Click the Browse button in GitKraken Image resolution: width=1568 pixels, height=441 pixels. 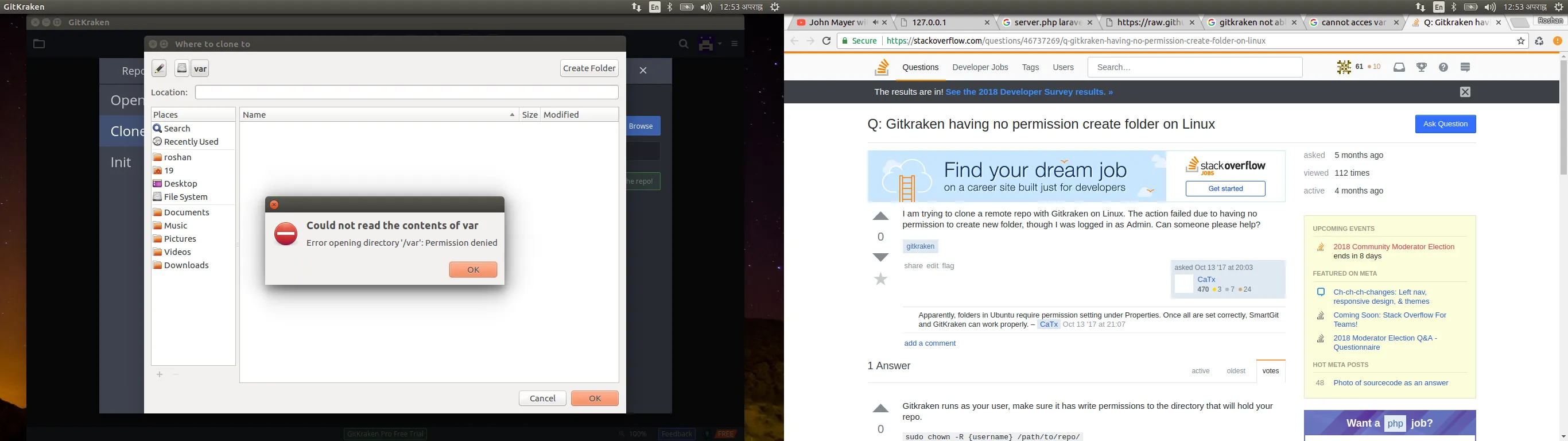point(641,126)
